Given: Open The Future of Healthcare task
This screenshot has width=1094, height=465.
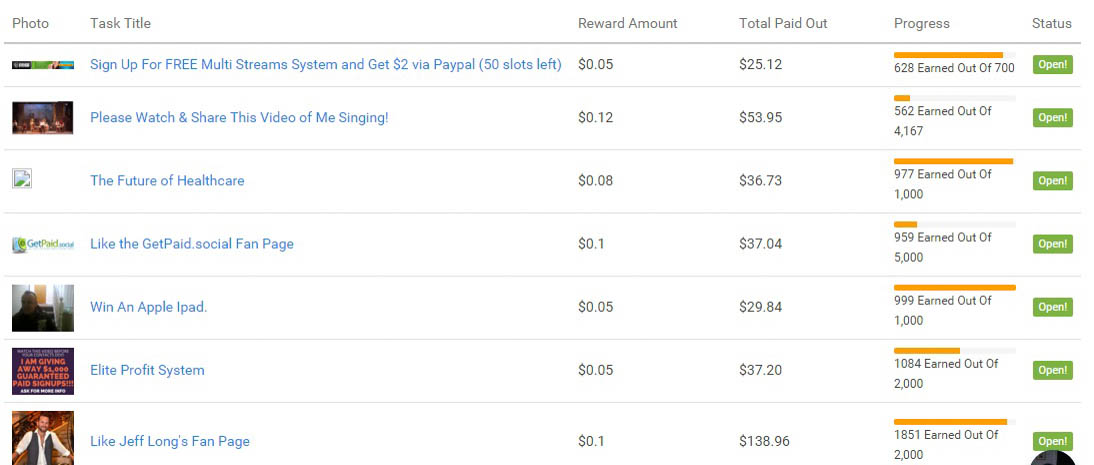Looking at the screenshot, I should point(167,180).
